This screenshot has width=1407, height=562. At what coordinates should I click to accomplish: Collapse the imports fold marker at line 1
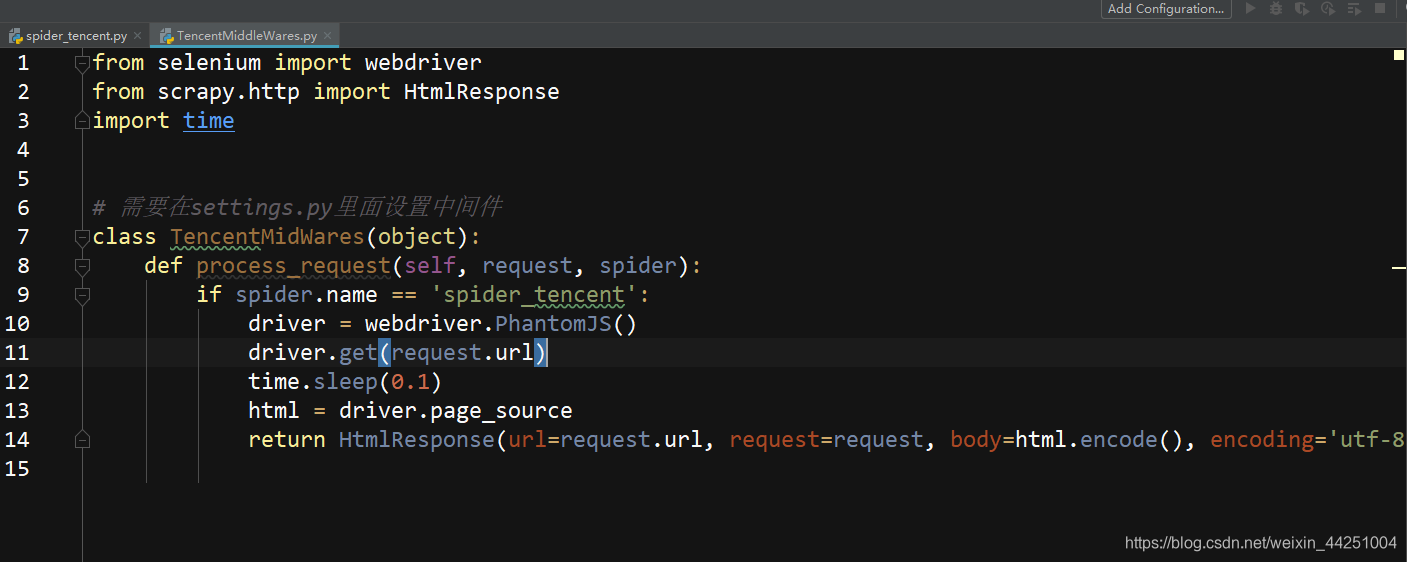[x=82, y=63]
